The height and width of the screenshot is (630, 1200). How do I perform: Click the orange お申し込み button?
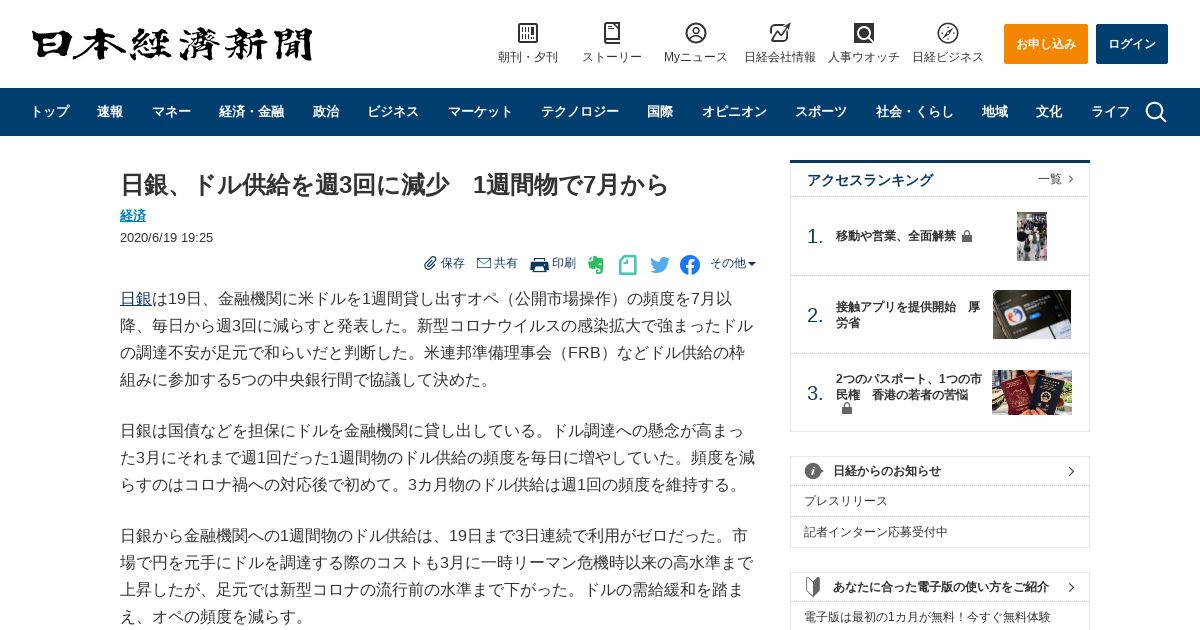tap(1046, 44)
